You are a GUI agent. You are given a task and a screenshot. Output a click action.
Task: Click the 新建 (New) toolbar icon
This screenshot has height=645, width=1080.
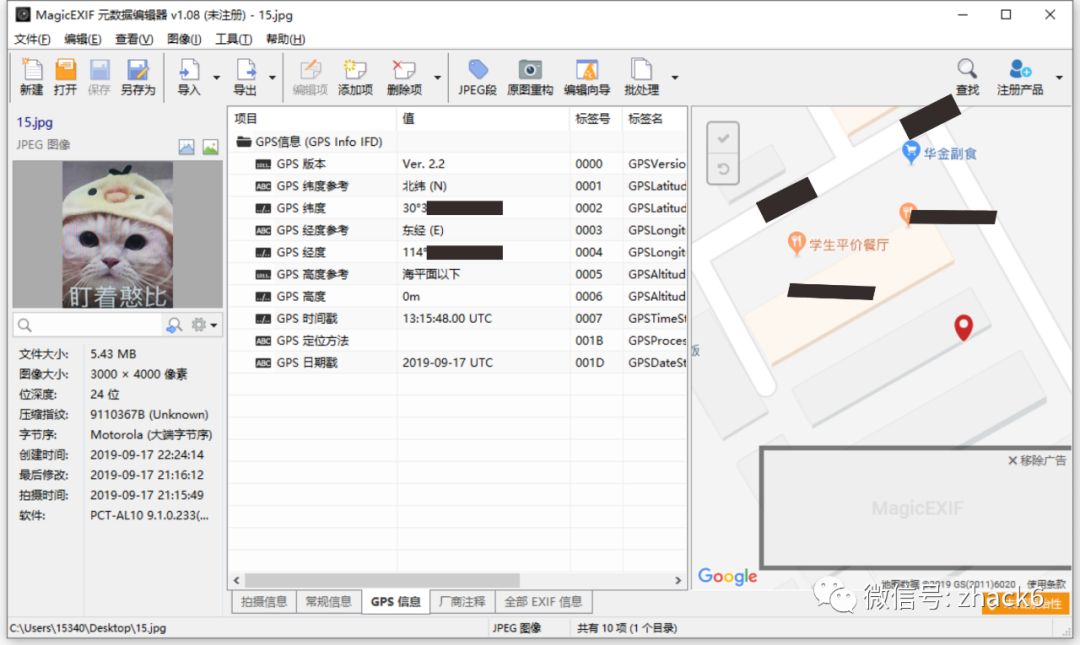pos(32,76)
